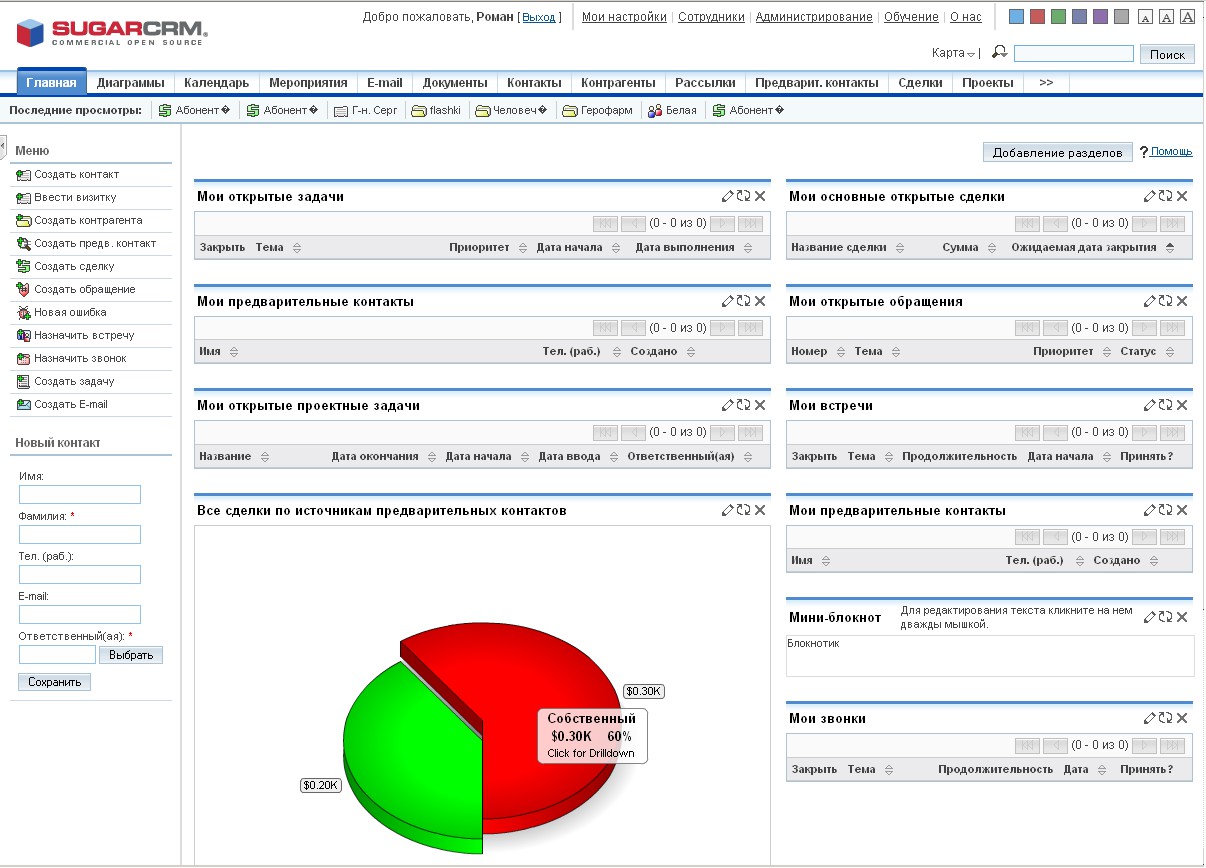1206x868 pixels.
Task: Edit the Мини-блокнот panel
Action: click(x=1149, y=617)
